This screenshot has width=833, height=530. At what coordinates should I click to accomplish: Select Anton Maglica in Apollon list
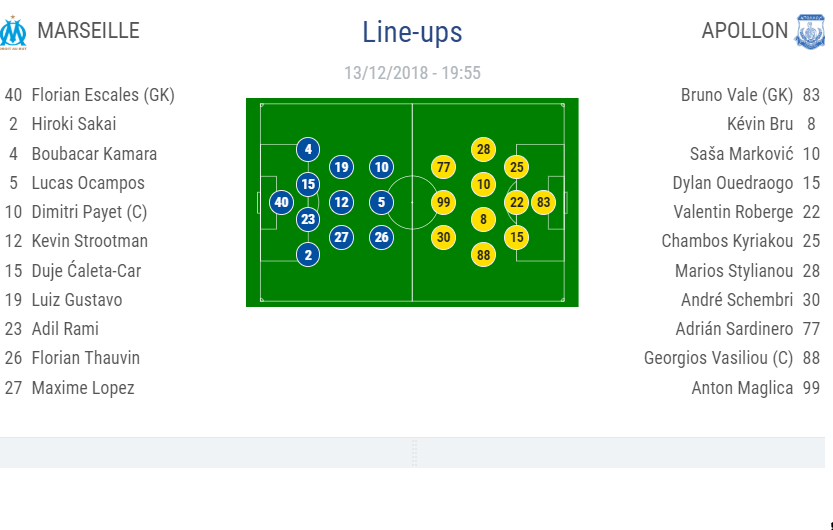coord(742,388)
